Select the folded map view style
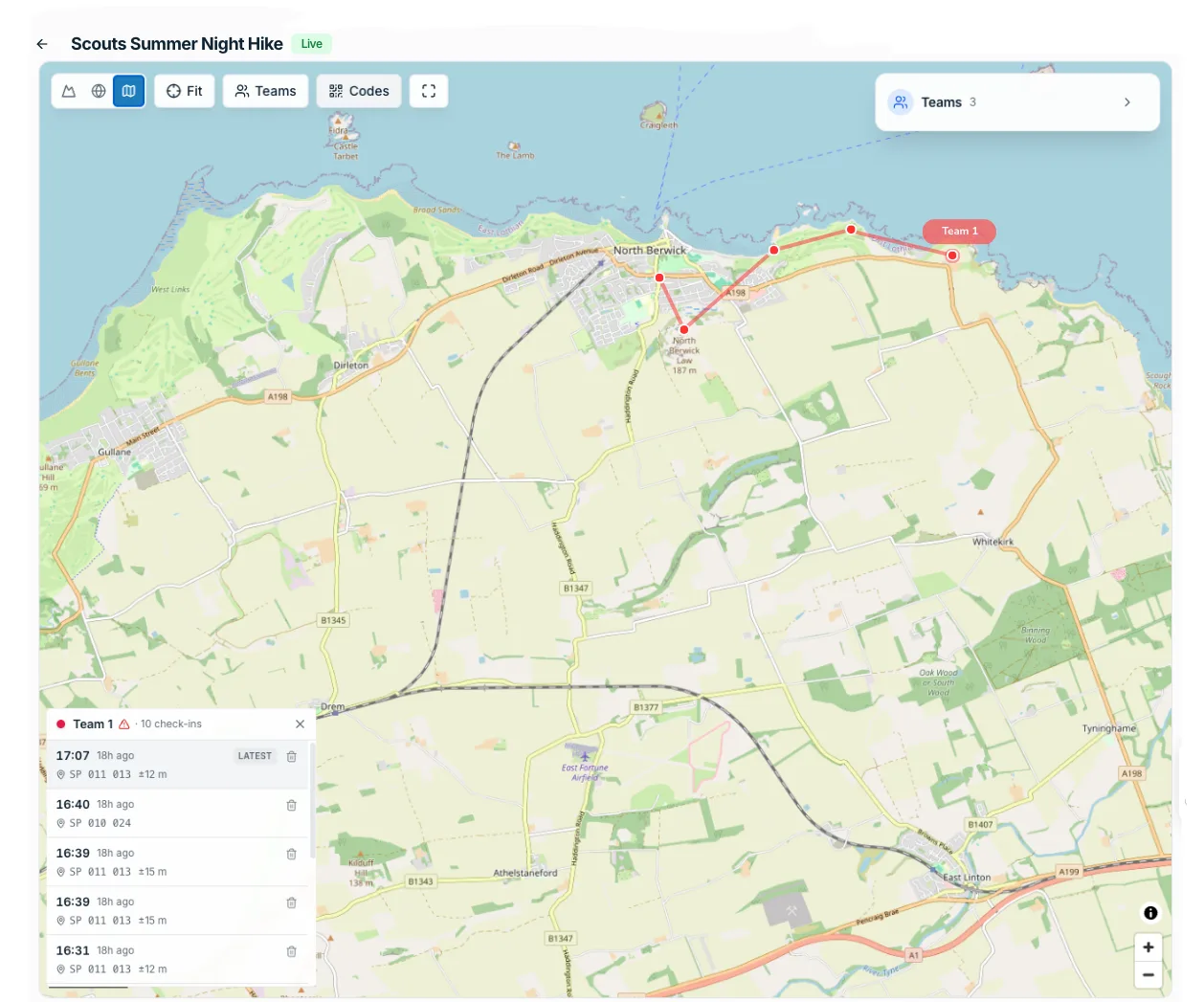Image resolution: width=1204 pixels, height=1002 pixels. point(128,91)
